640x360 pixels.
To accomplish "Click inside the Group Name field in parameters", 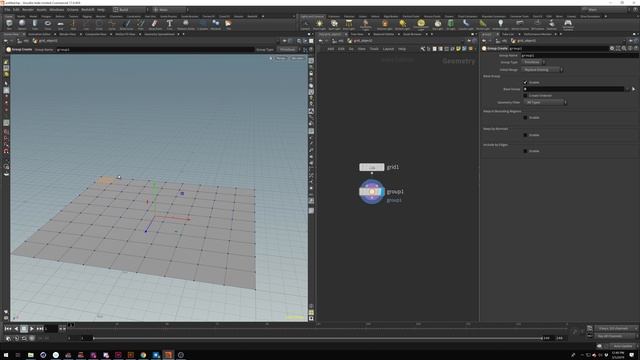I will tap(580, 55).
